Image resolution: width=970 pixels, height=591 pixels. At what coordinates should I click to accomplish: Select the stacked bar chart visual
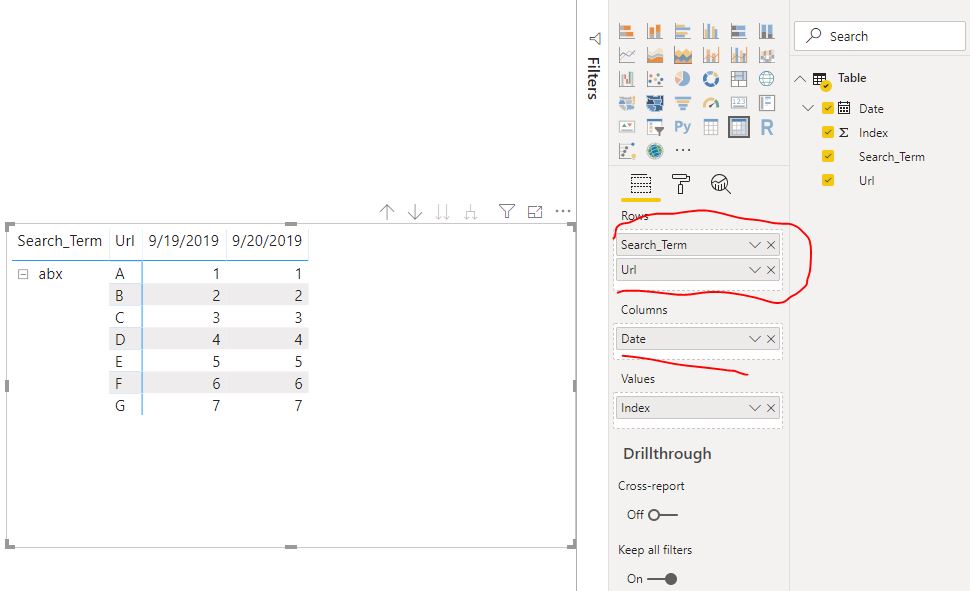click(627, 31)
